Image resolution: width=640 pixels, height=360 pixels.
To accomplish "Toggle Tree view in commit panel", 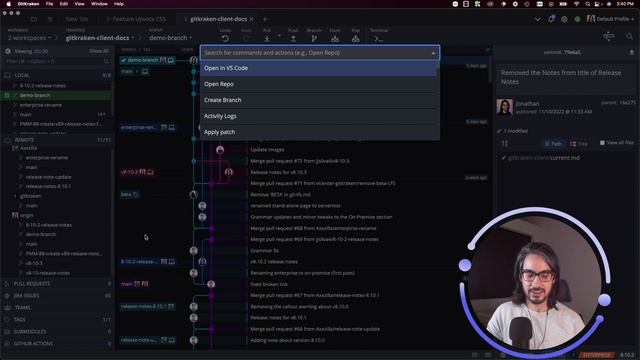I will [579, 144].
